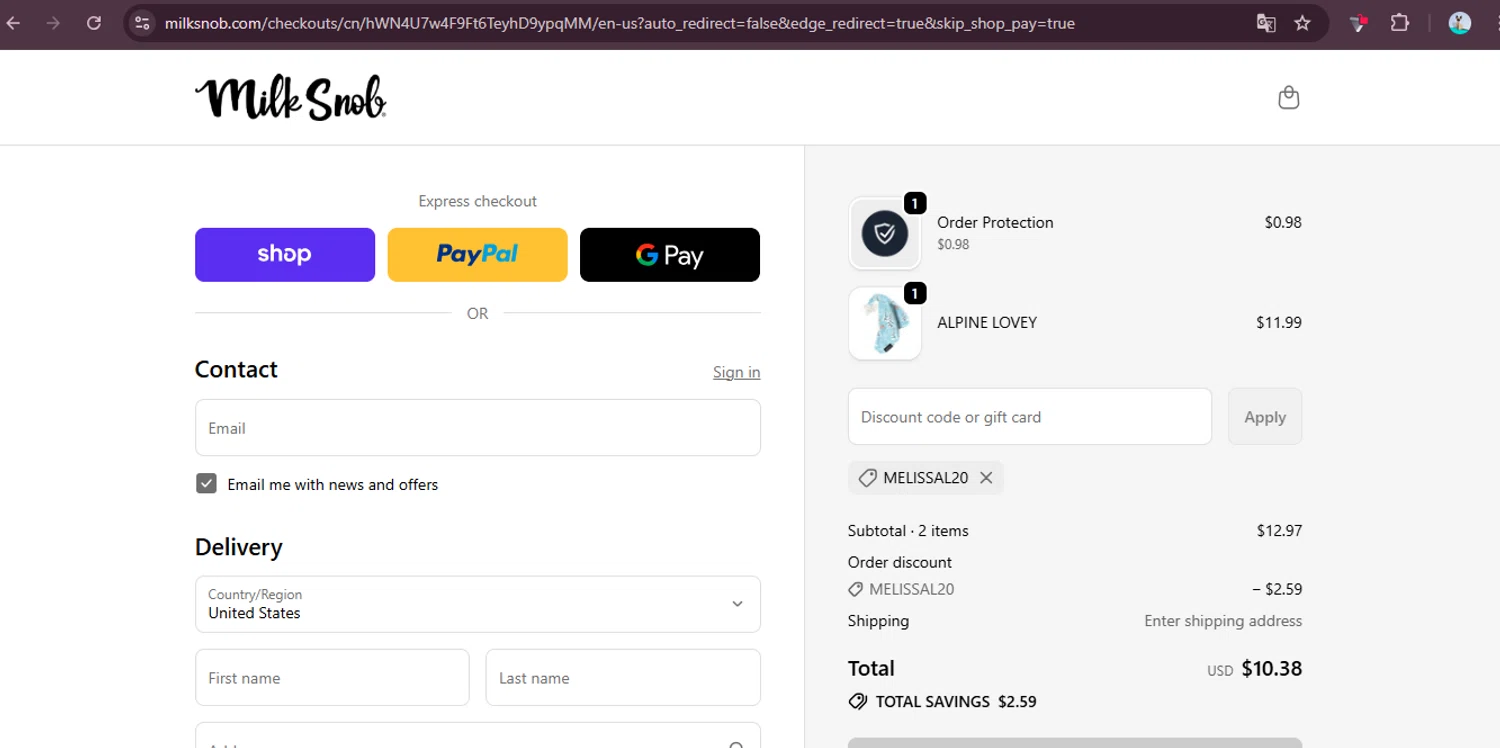Open the browser extensions puzzle icon
Viewport: 1500px width, 748px height.
tap(1400, 23)
